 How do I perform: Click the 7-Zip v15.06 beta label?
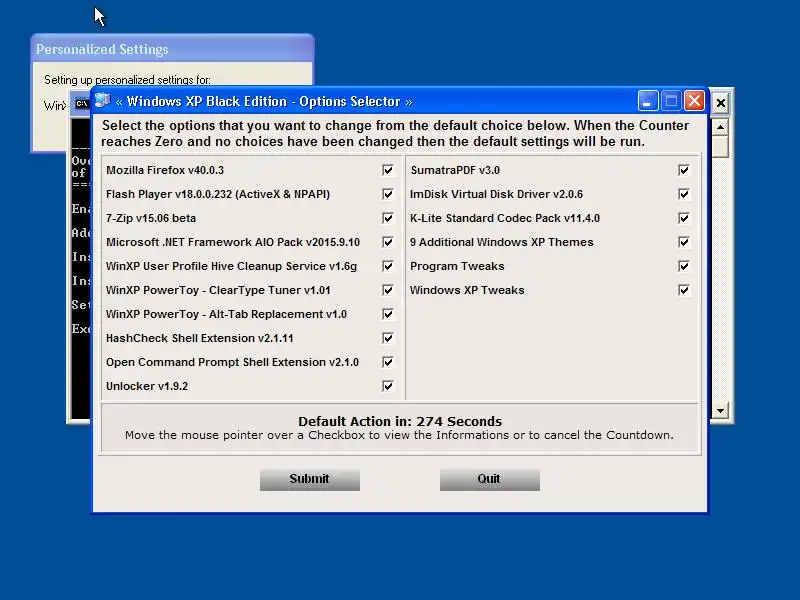[151, 218]
